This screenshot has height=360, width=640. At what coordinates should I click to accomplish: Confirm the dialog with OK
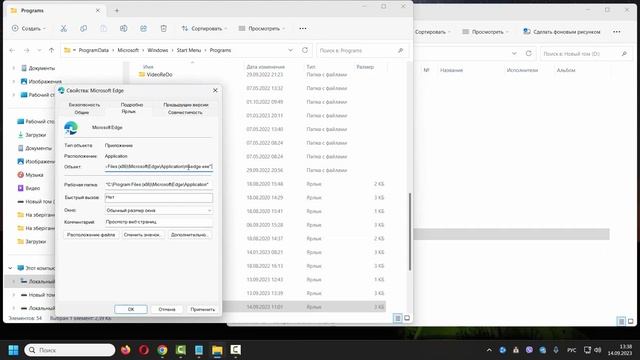(x=131, y=309)
